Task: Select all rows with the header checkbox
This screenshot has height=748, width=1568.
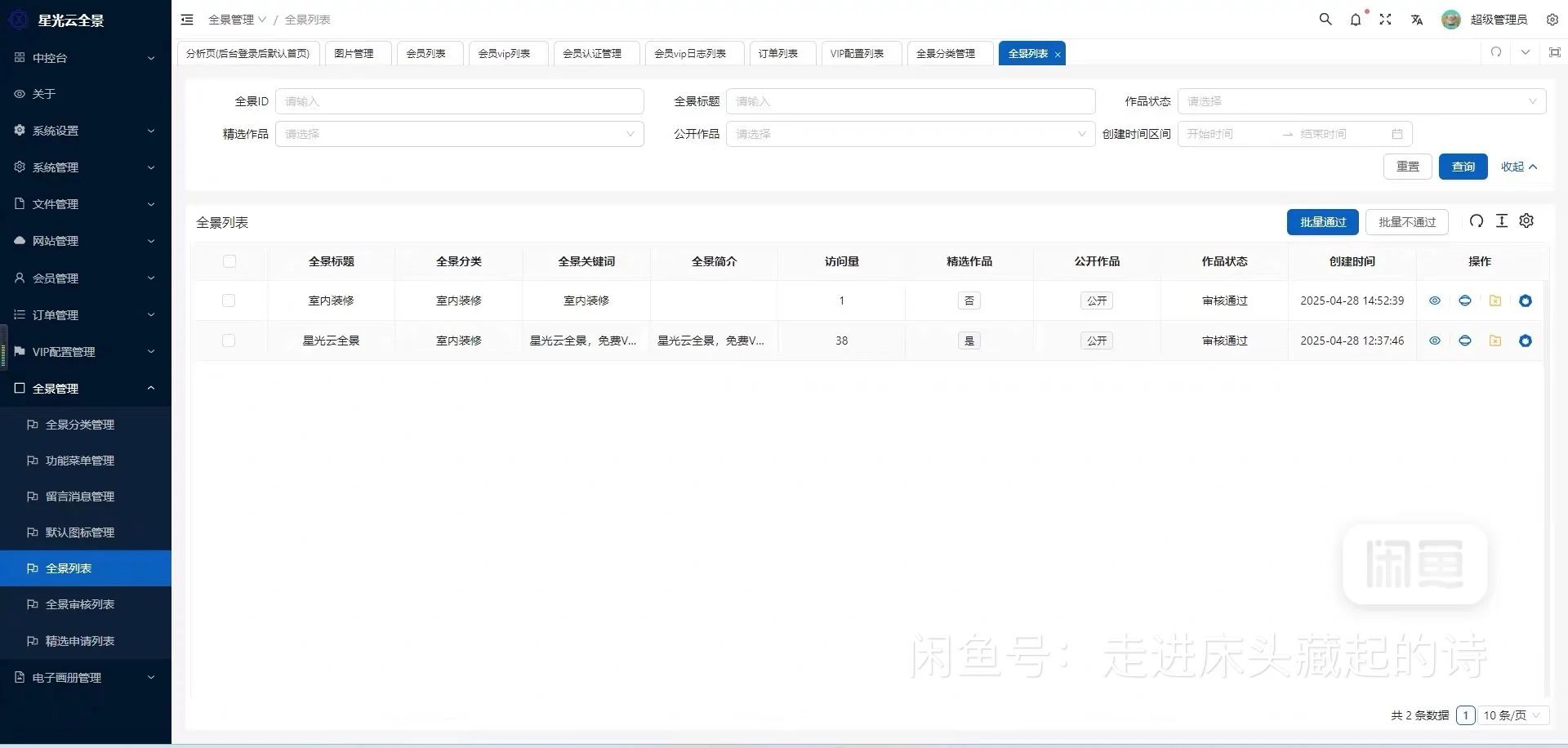Action: click(229, 261)
